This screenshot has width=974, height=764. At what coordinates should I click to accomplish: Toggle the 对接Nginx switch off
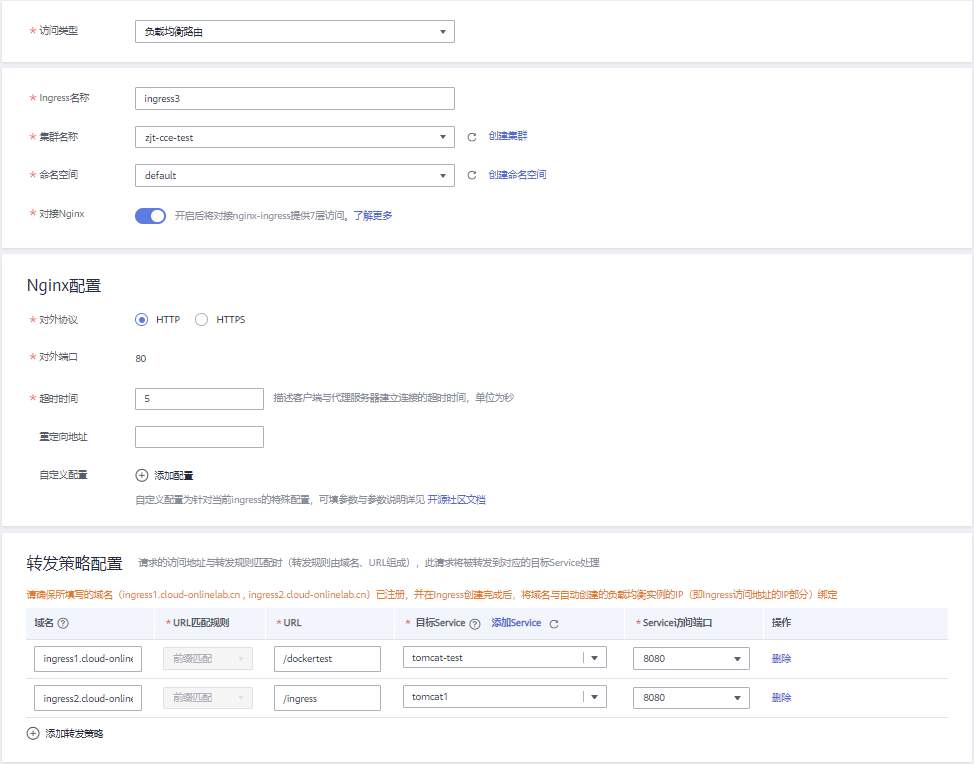click(x=150, y=215)
